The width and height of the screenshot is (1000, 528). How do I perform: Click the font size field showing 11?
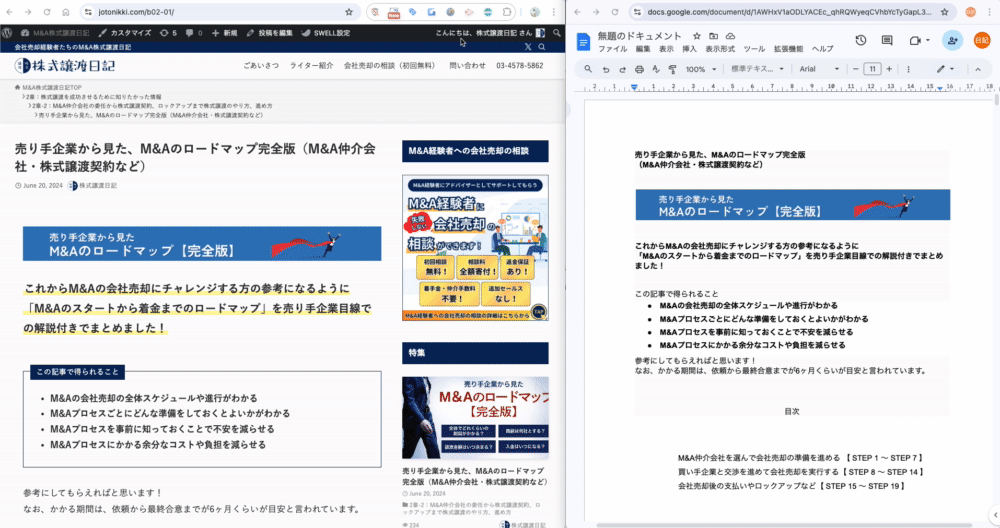(872, 69)
